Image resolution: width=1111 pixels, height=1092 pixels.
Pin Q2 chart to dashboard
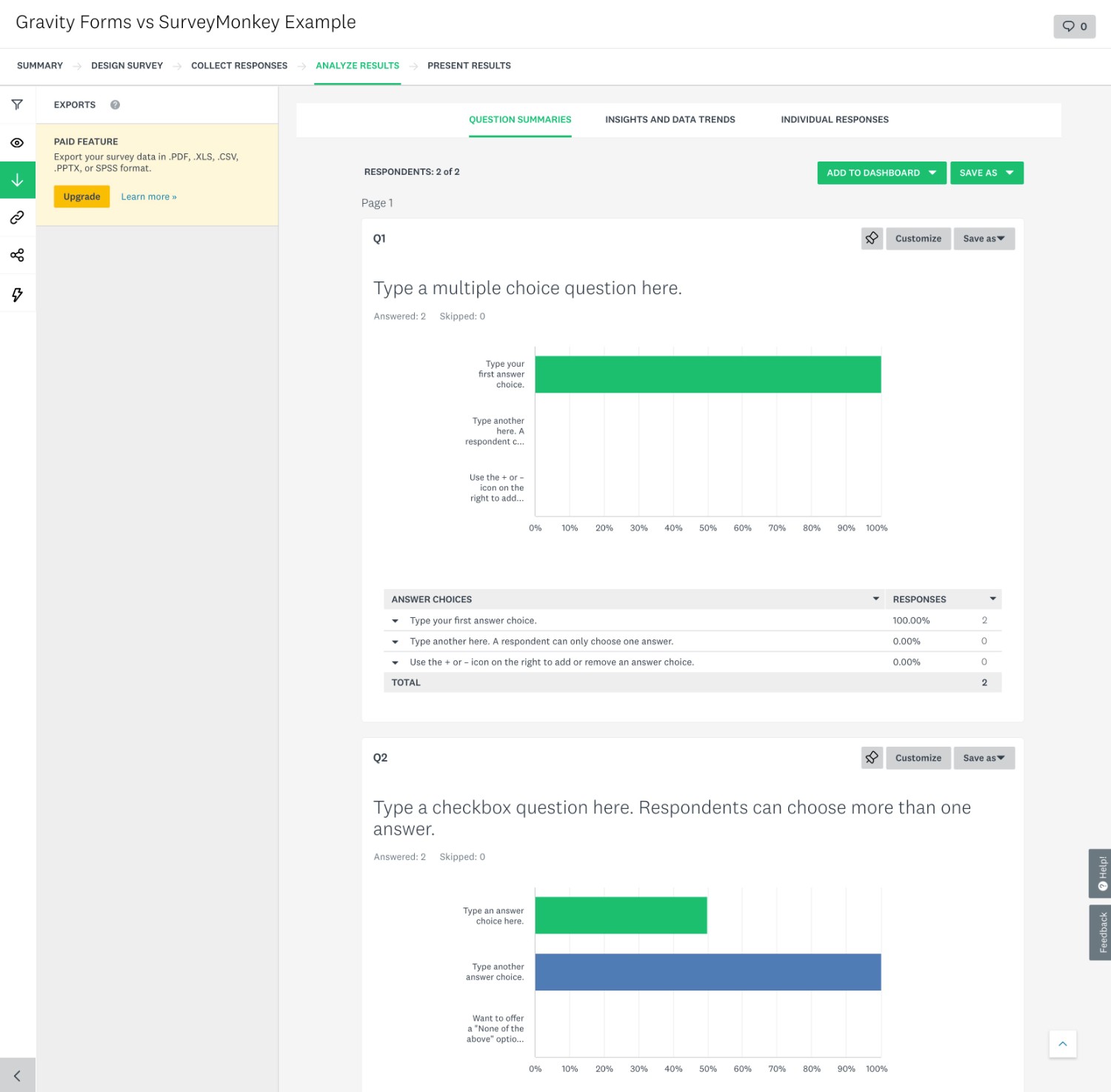(x=872, y=758)
